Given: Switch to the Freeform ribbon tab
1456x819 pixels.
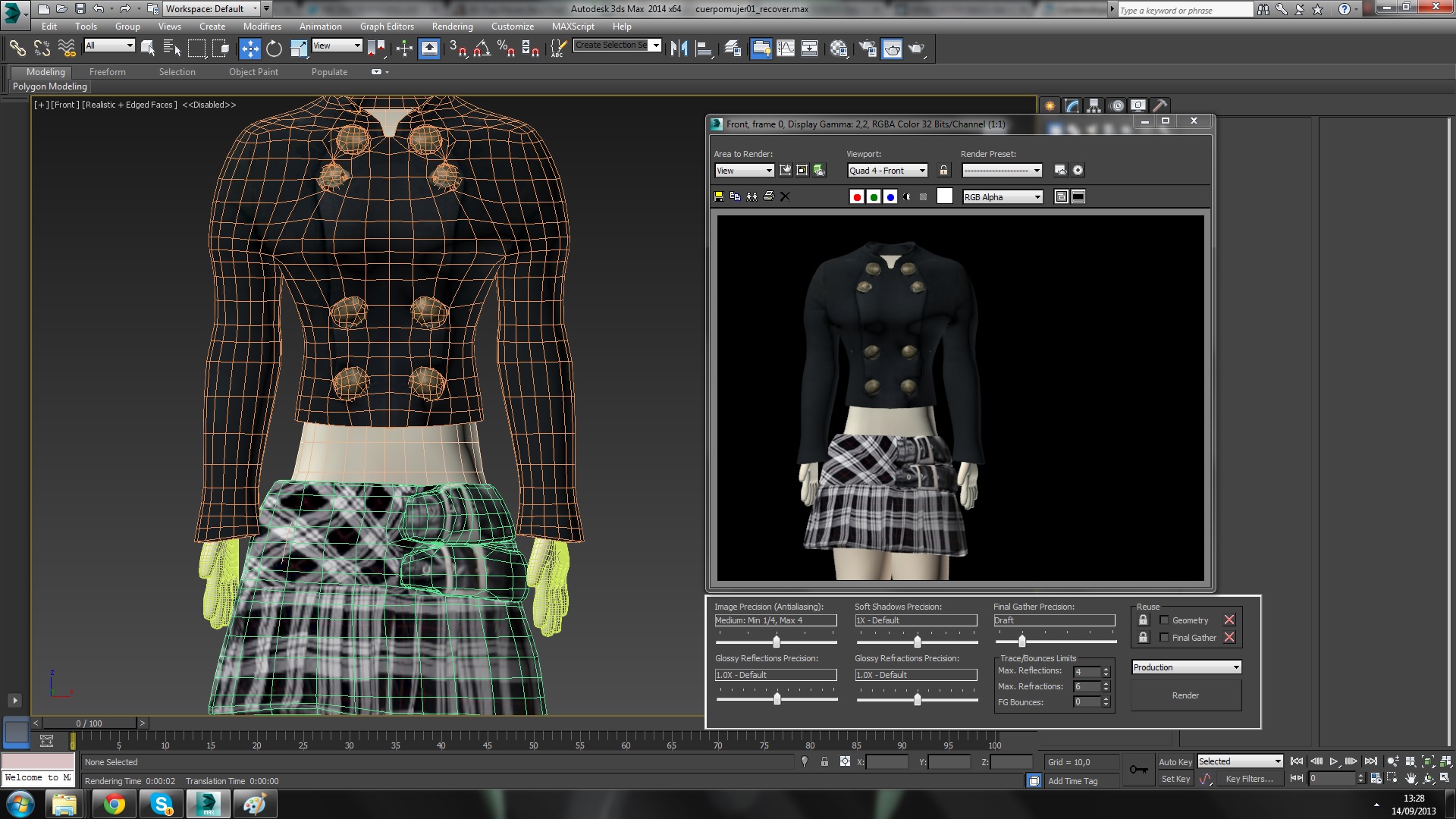Looking at the screenshot, I should [107, 72].
